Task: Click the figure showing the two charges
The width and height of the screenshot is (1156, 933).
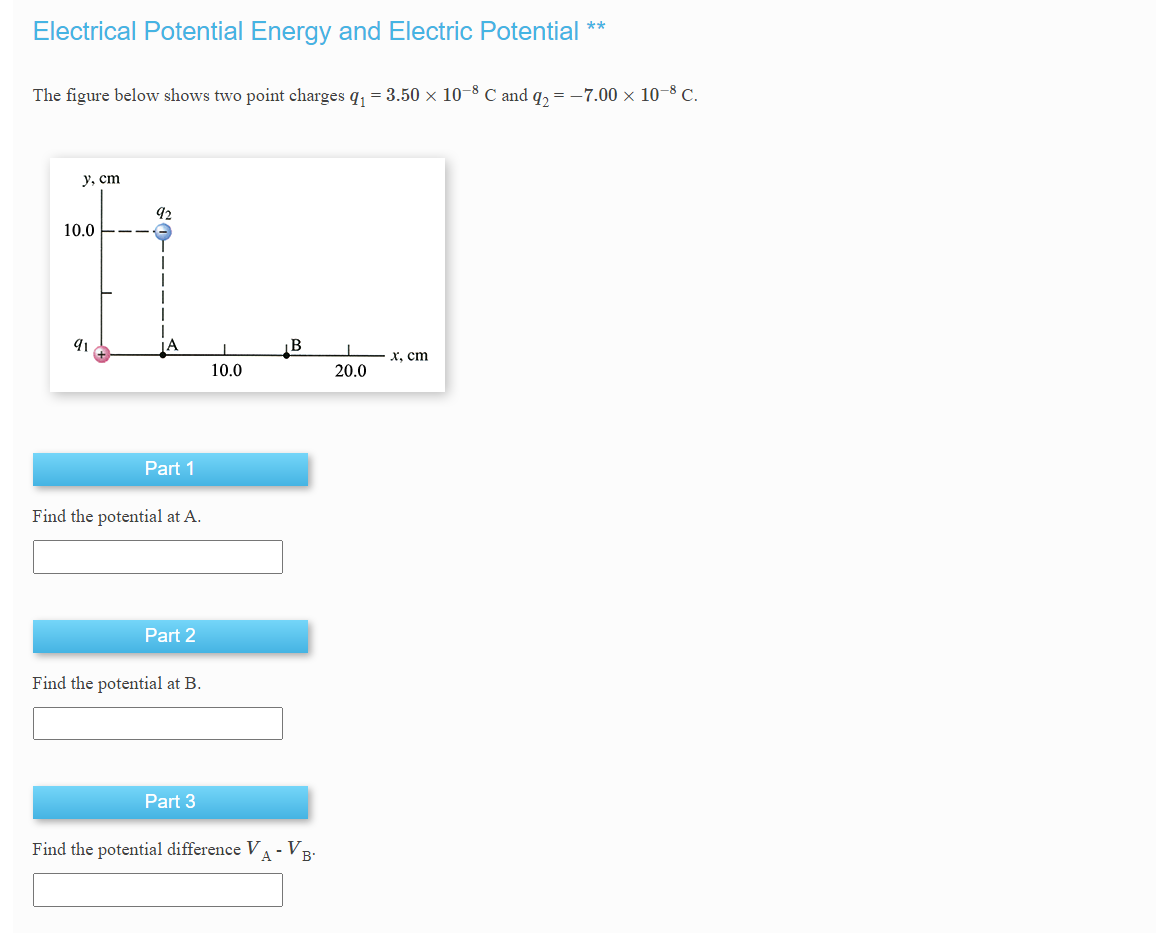Action: [248, 274]
